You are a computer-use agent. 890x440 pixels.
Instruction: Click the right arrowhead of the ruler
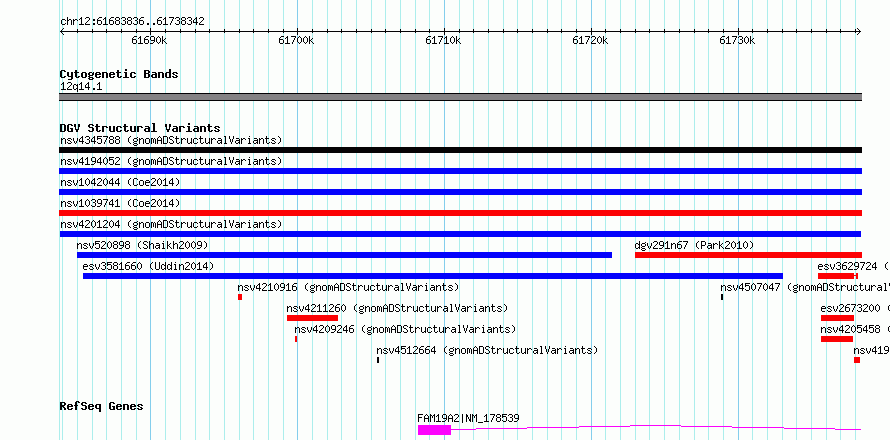pos(858,31)
